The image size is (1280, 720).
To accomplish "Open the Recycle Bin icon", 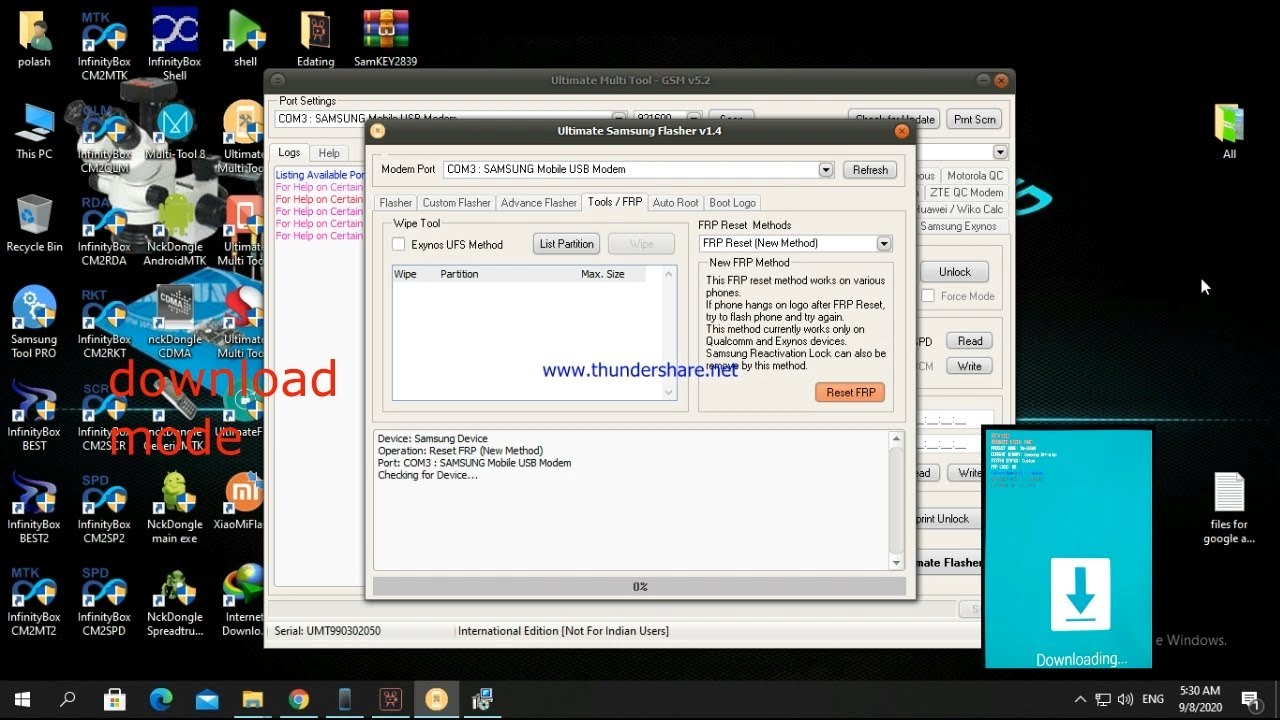I will 34,223.
